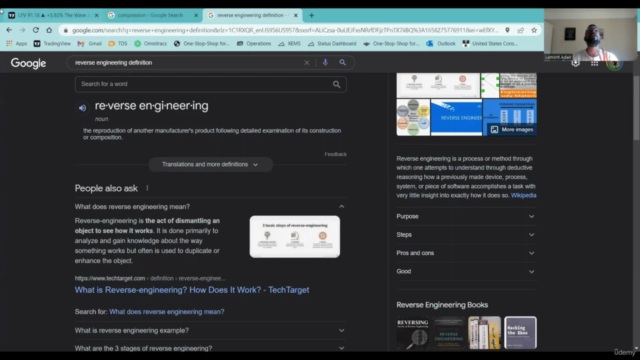Clear the Google search box text
This screenshot has width=640, height=360.
click(x=307, y=62)
